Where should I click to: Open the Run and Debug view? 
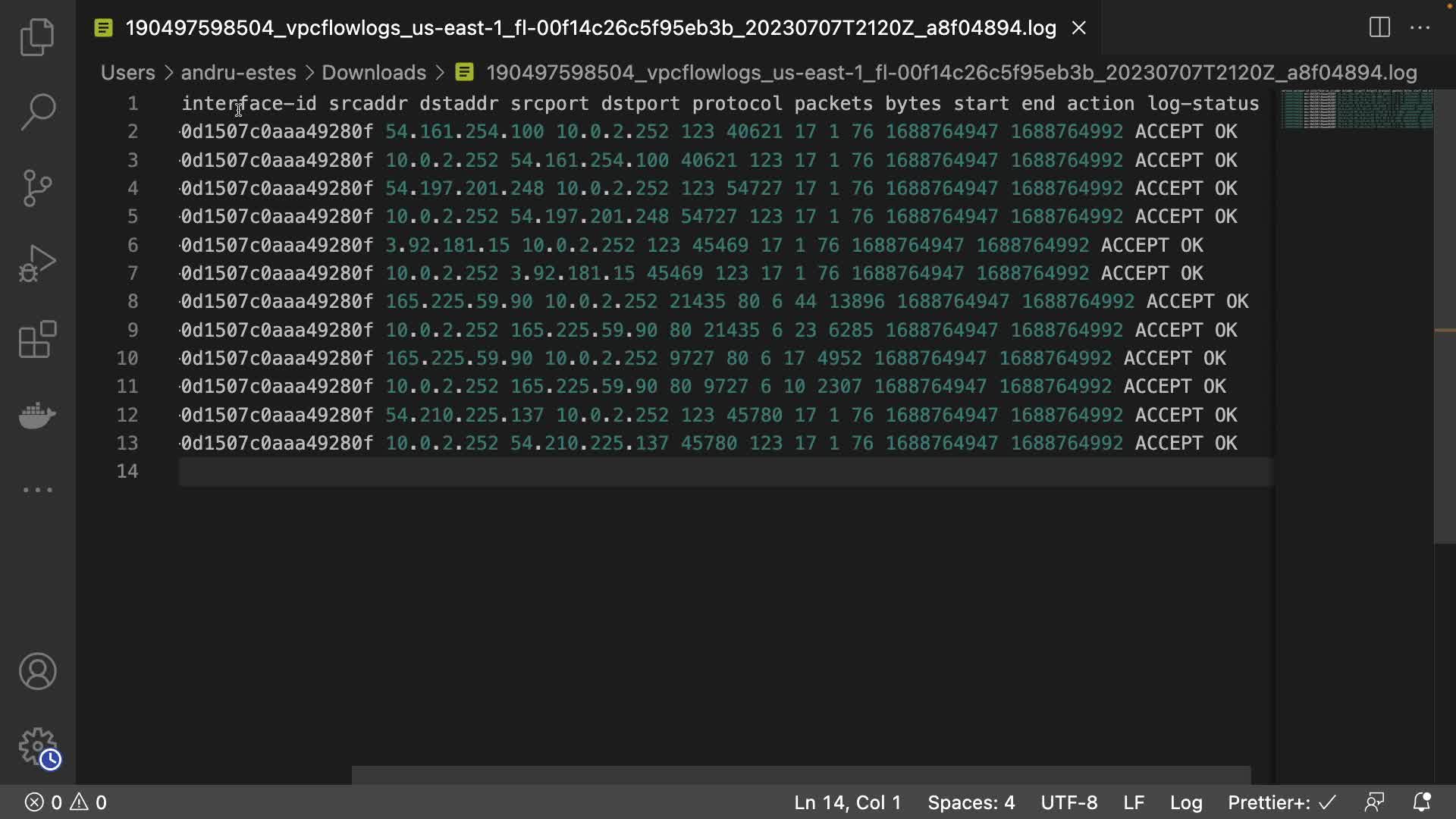click(x=37, y=264)
